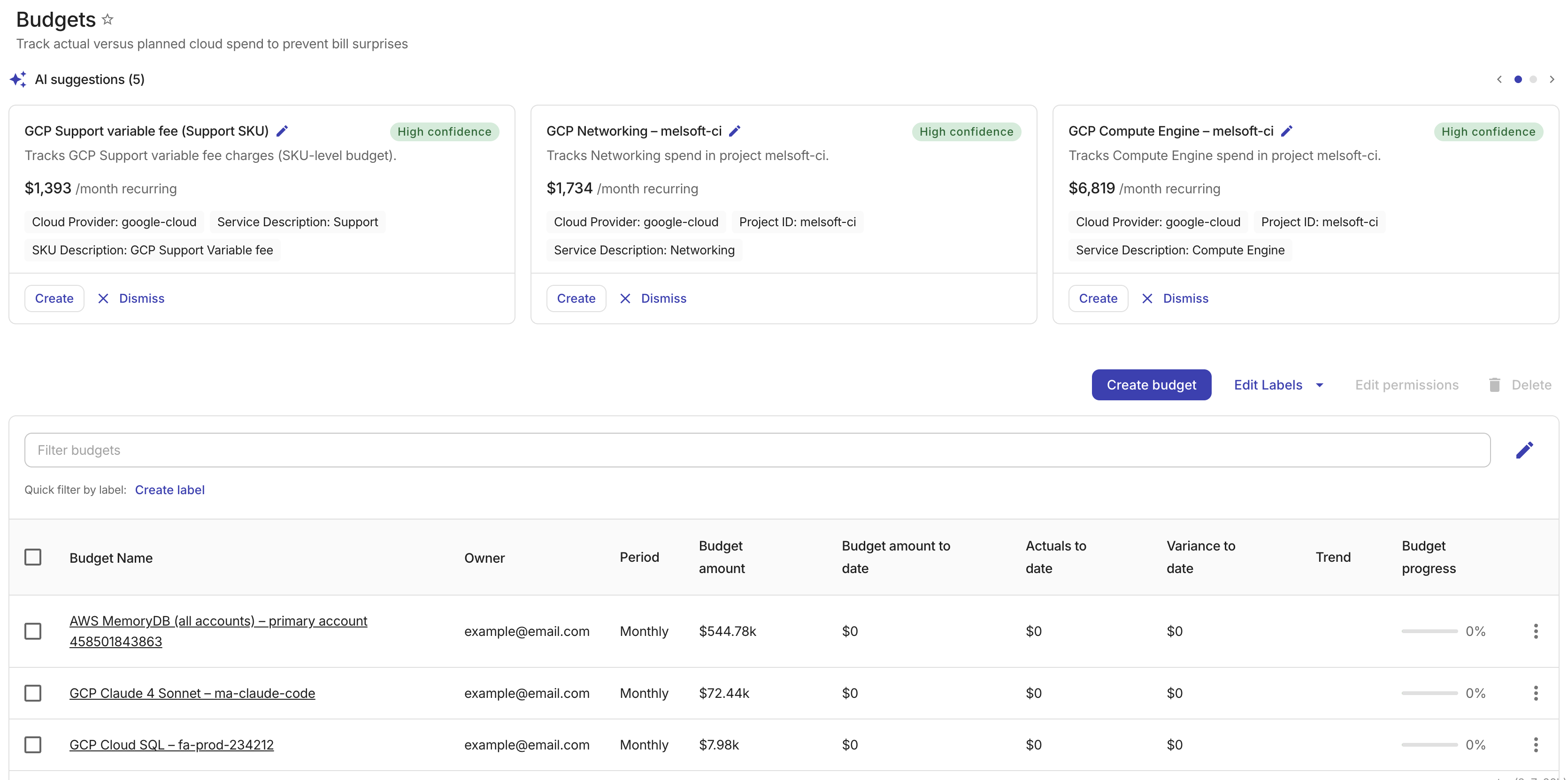Edit the GCP Support variable fee suggestion name
Screen dimensions: 1568x780
point(283,131)
